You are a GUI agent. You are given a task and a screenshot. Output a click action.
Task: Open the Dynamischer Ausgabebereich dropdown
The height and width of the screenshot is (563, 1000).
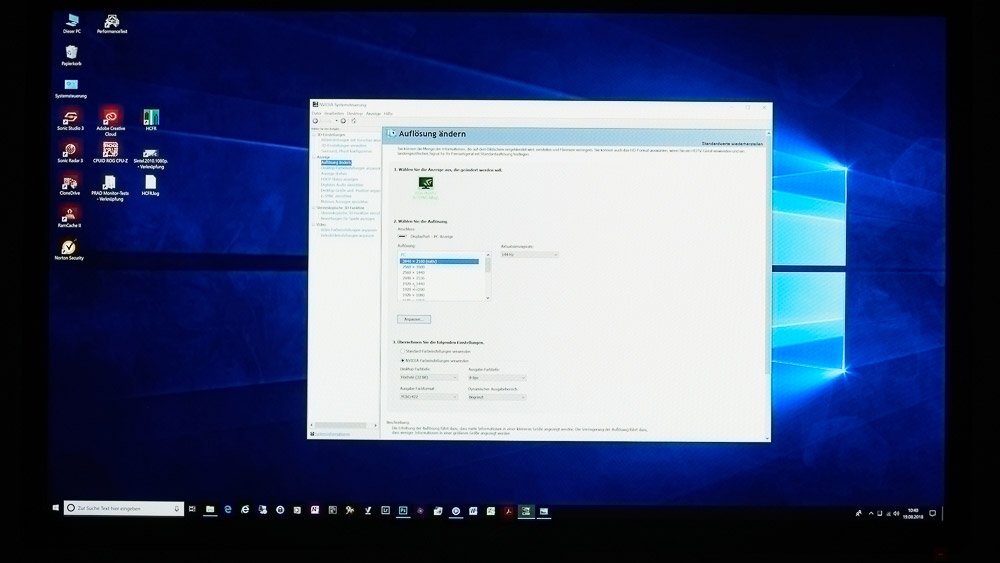tap(497, 397)
